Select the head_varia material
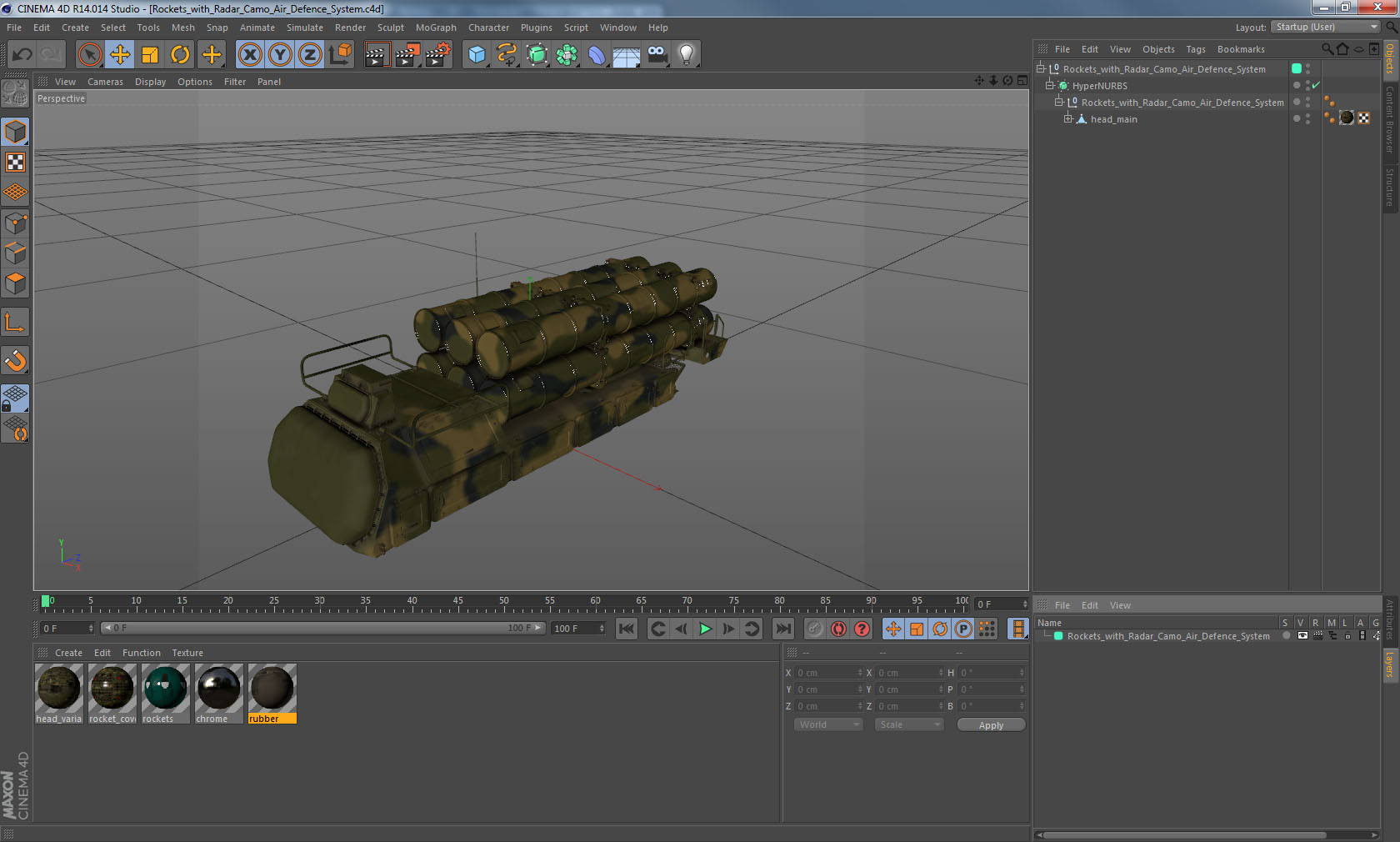 58,694
